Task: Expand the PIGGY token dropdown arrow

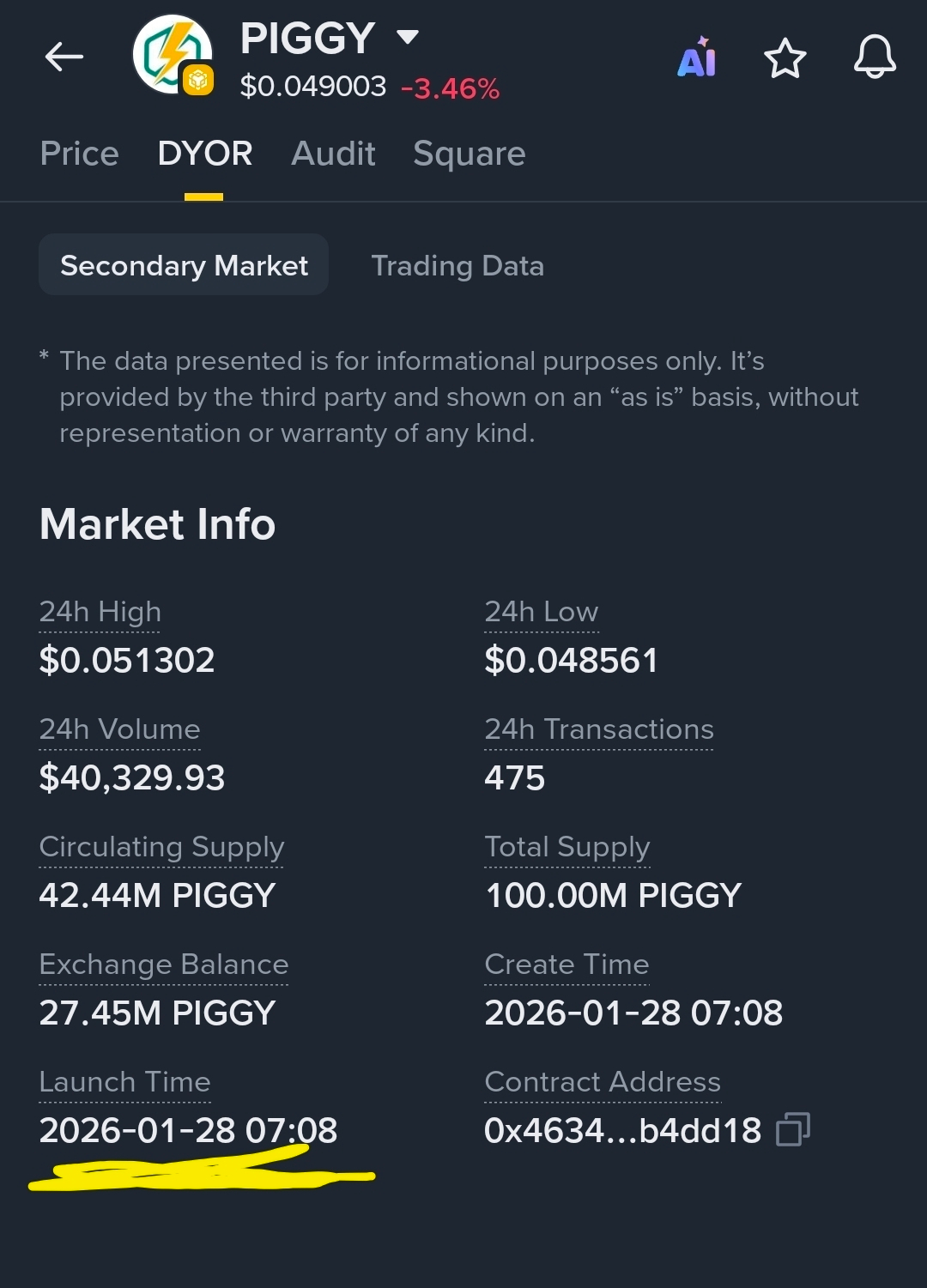Action: [407, 37]
